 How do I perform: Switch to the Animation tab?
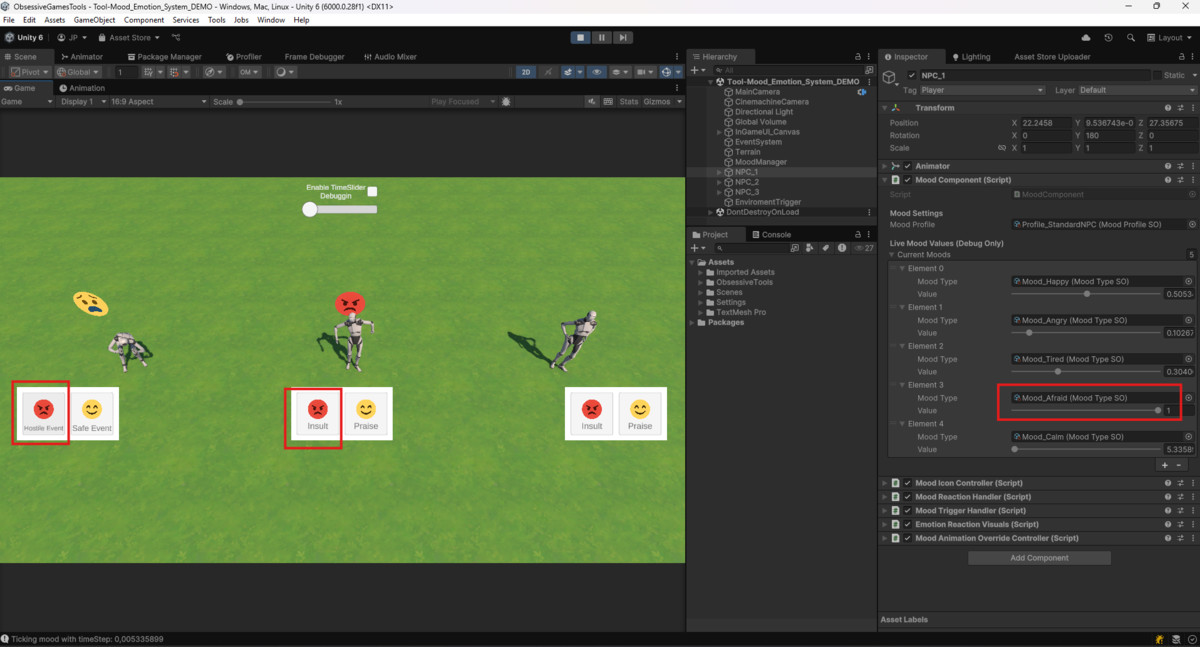(x=82, y=87)
